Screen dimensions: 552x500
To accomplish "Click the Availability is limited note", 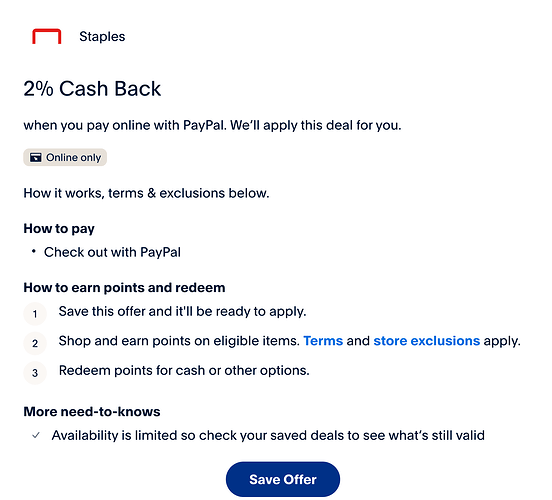I will 268,436.
